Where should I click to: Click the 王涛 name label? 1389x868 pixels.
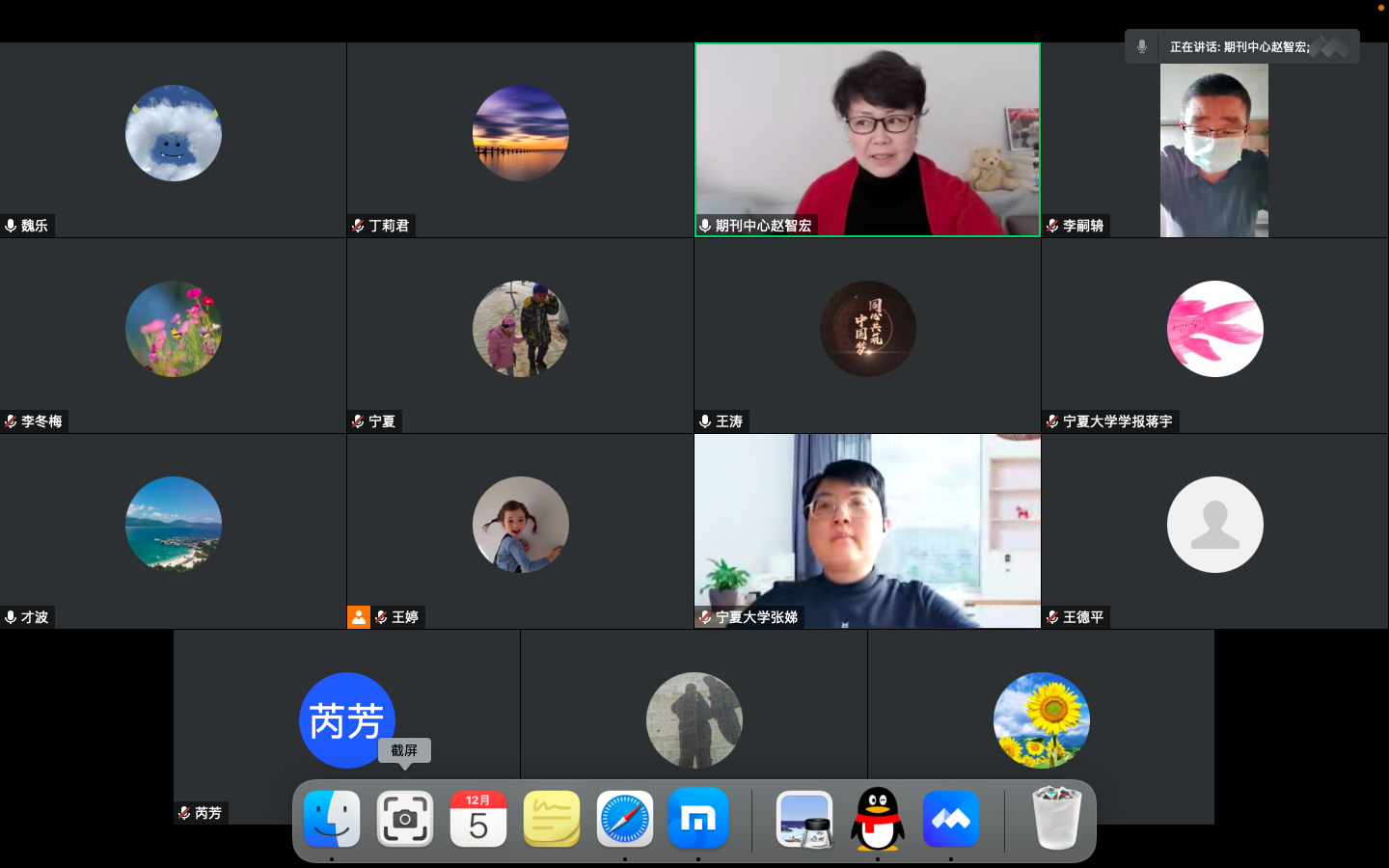tap(729, 421)
